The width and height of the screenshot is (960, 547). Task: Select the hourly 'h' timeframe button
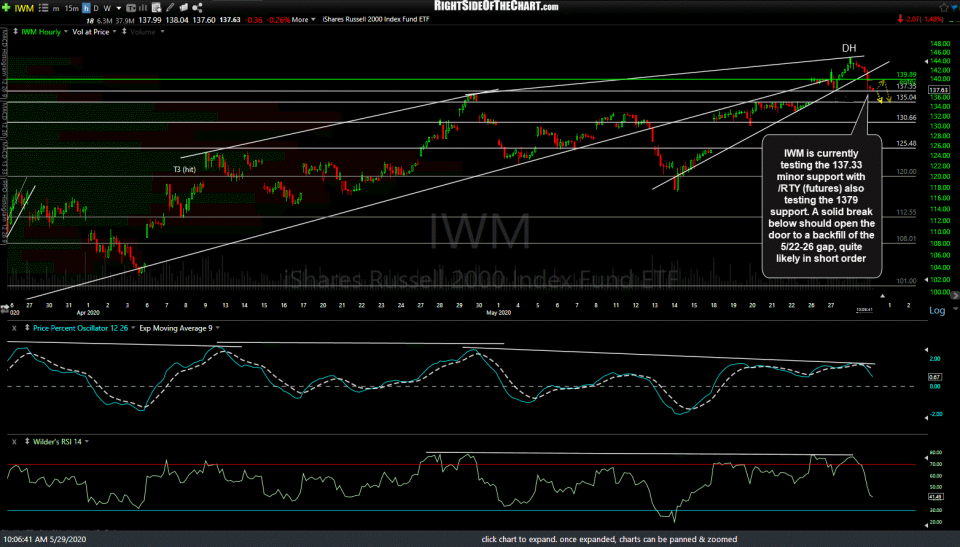pyautogui.click(x=86, y=8)
